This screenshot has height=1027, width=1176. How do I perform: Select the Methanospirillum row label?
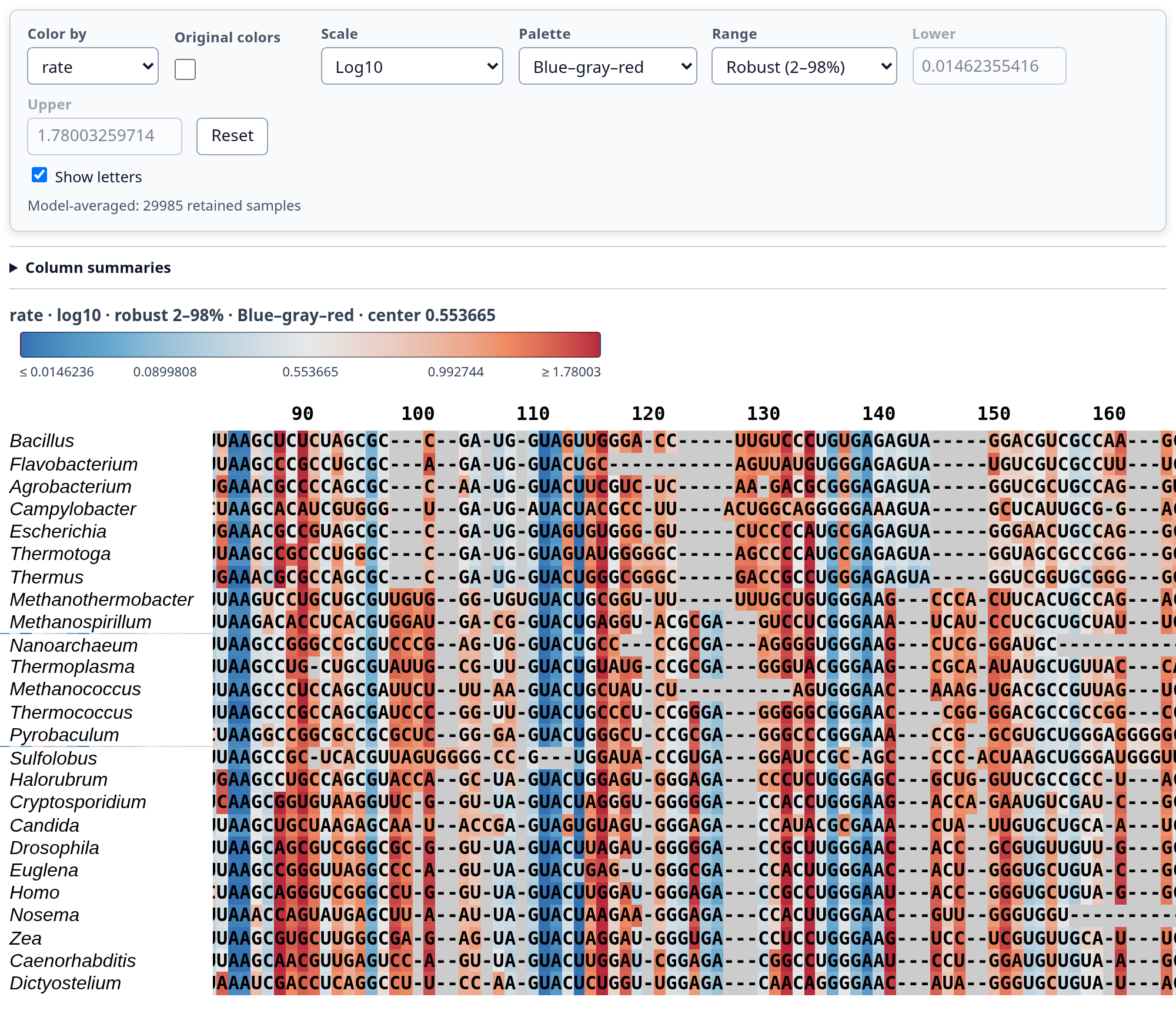(x=81, y=622)
